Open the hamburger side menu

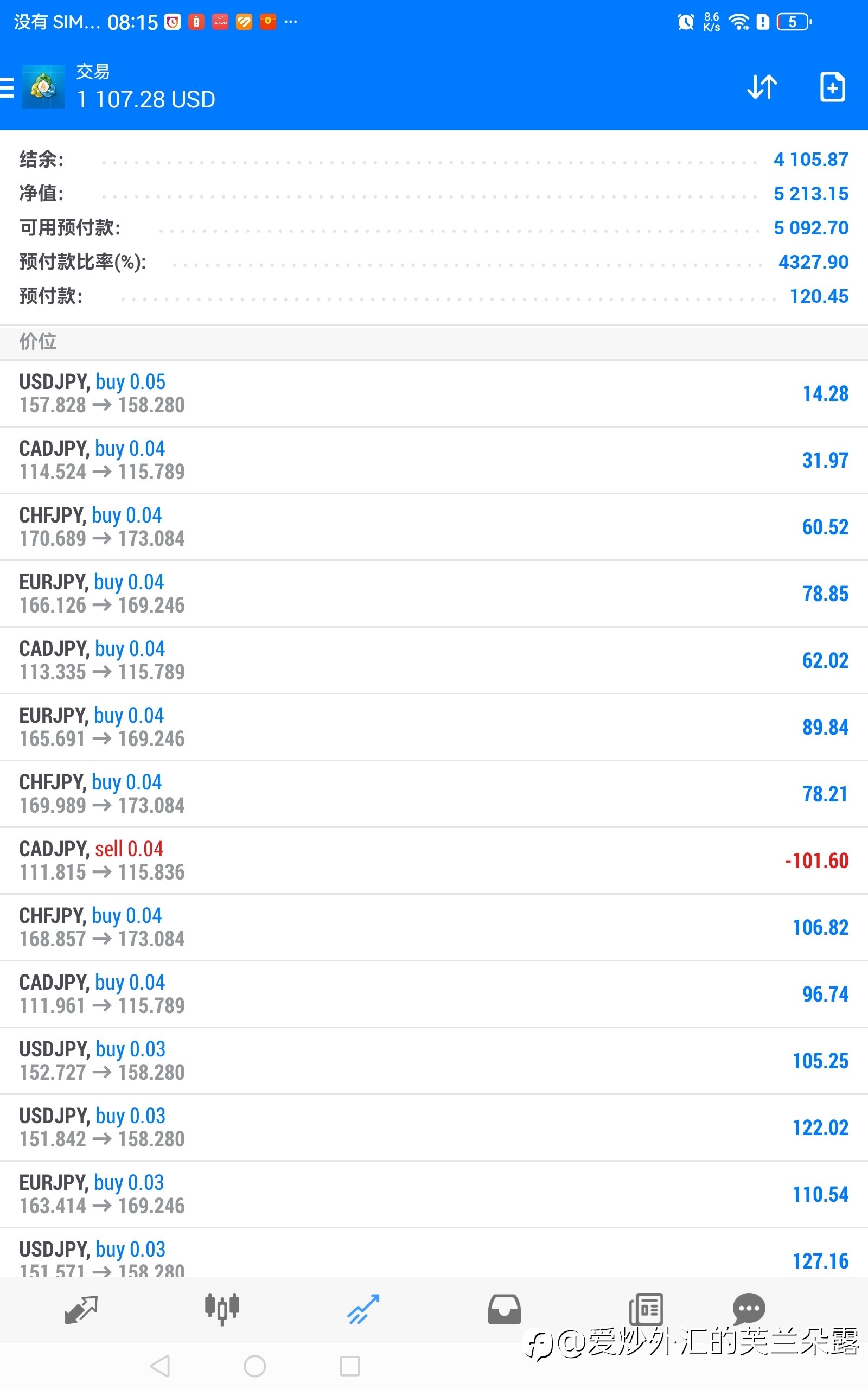pos(7,88)
